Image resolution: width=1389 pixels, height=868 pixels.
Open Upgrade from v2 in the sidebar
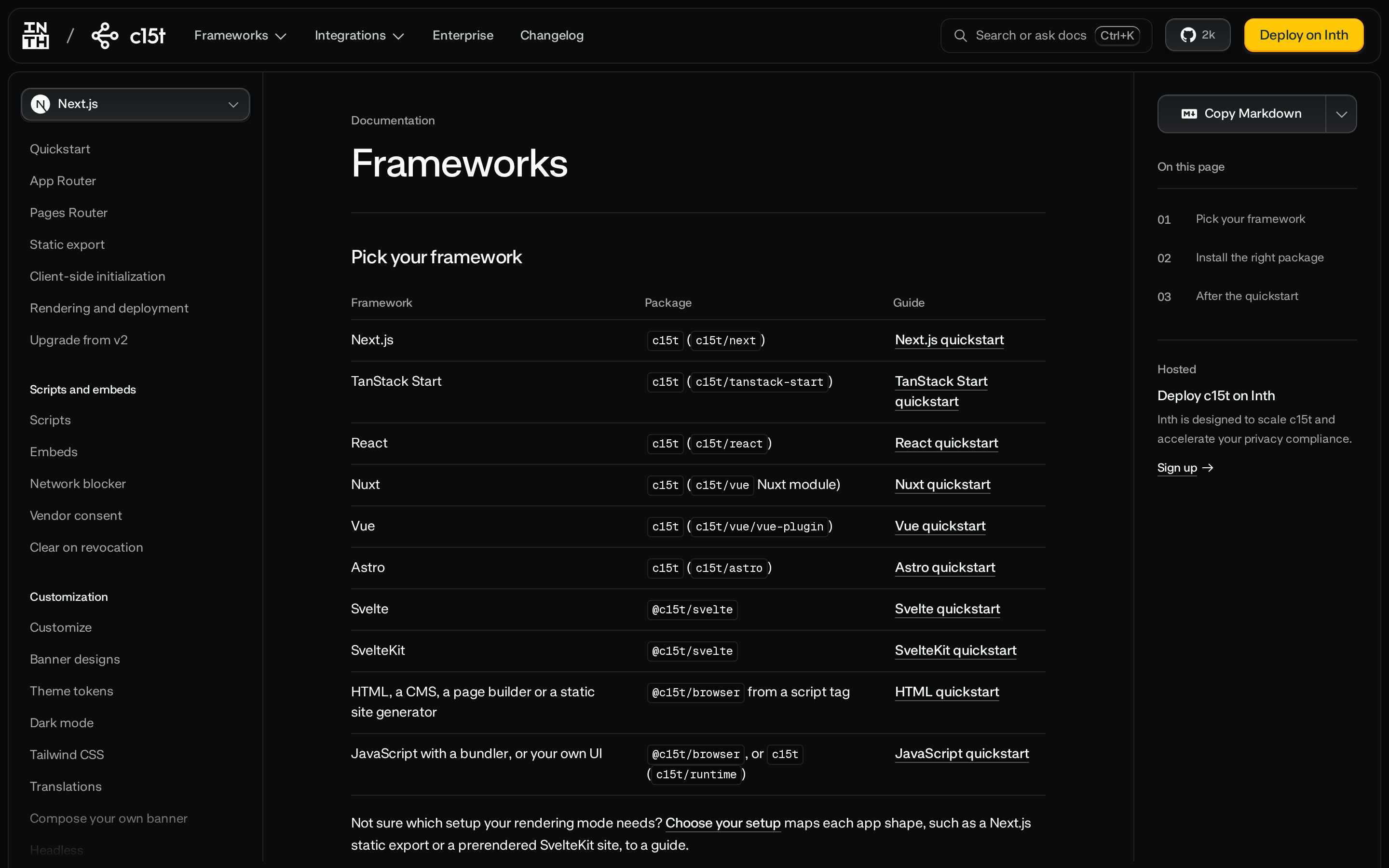pos(79,340)
